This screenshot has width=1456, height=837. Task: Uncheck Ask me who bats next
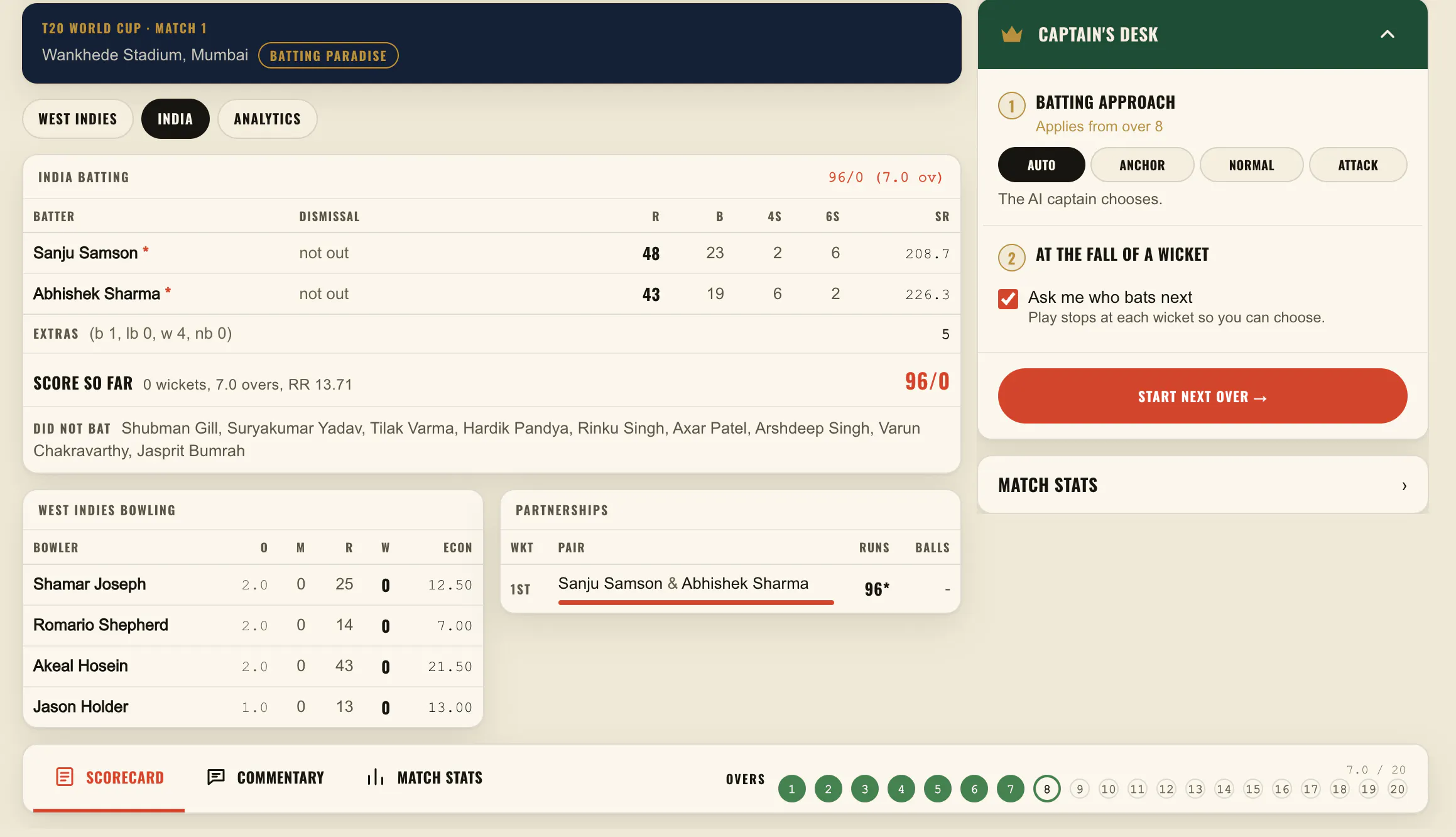click(x=1008, y=298)
